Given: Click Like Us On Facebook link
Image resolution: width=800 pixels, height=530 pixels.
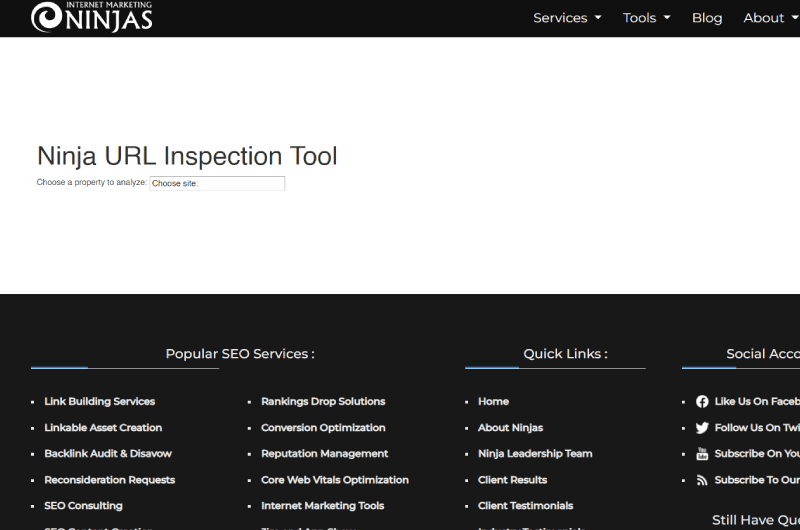Looking at the screenshot, I should coord(757,401).
